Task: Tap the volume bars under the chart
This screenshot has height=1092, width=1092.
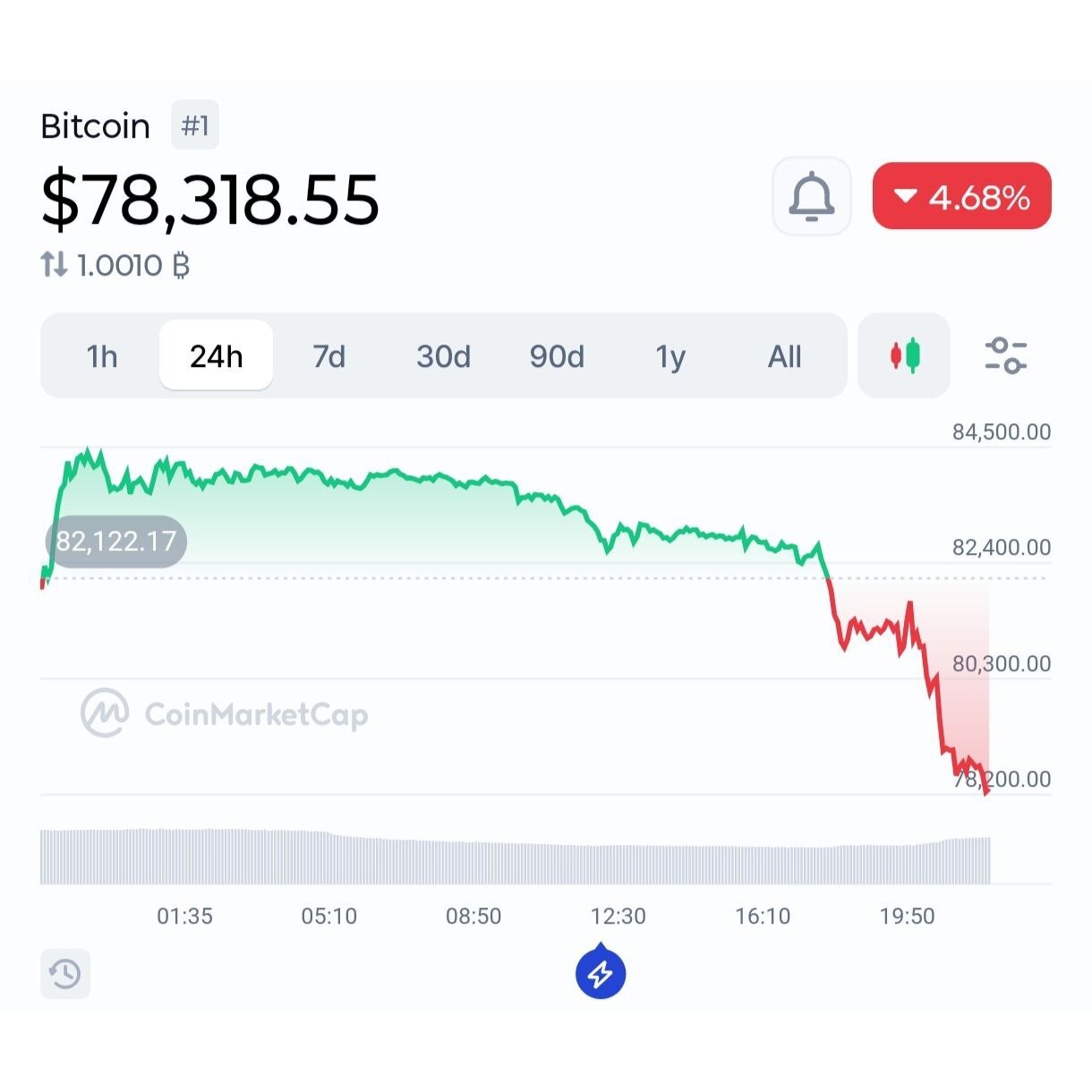Action: tap(516, 857)
